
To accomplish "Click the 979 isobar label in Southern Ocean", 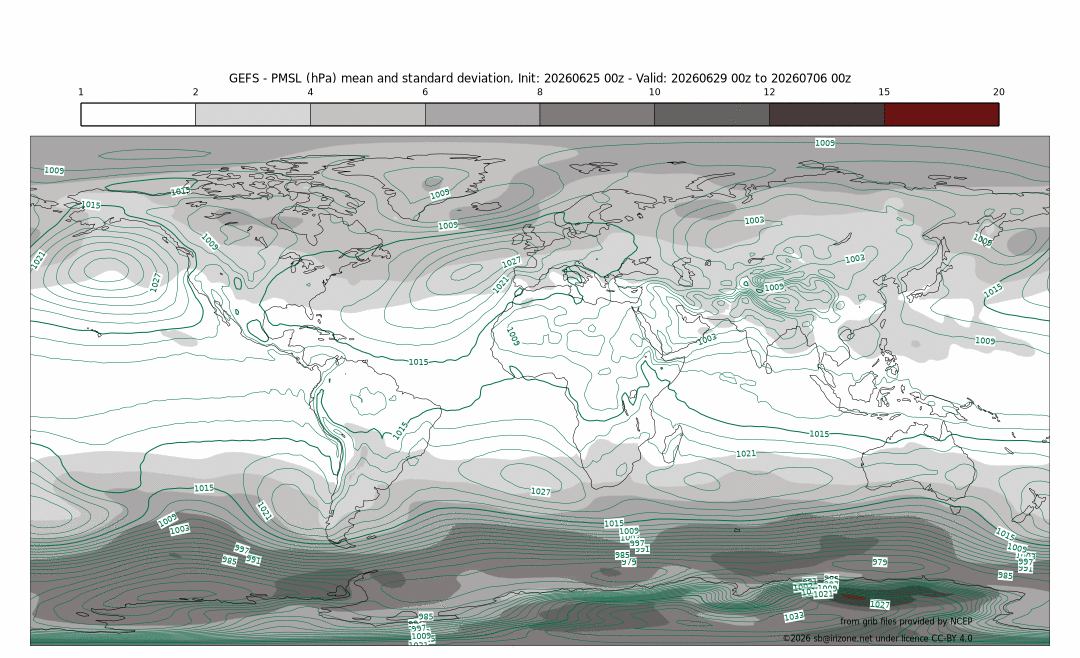I will (880, 562).
